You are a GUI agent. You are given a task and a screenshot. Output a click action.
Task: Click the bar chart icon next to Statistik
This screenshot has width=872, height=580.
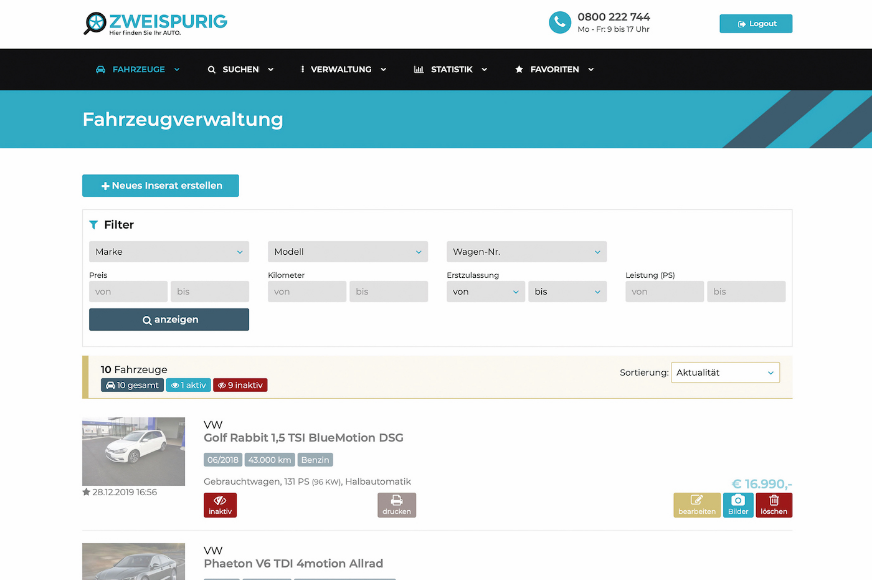(x=419, y=70)
